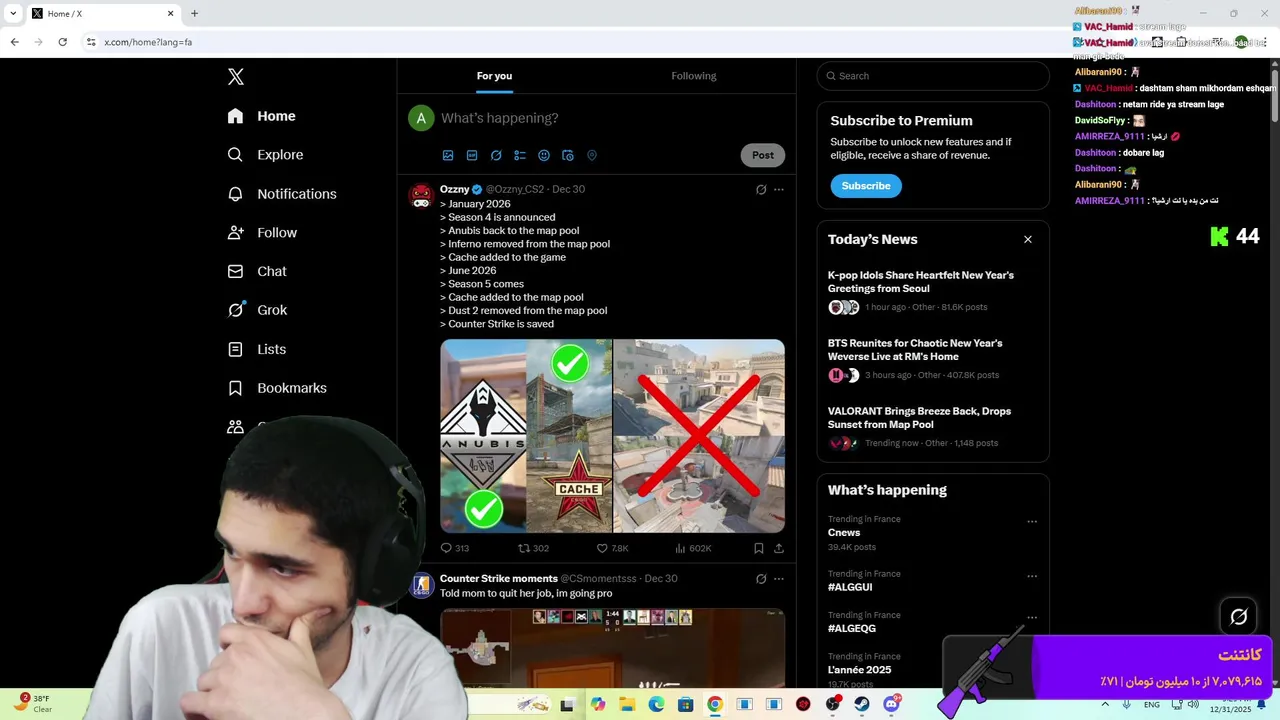This screenshot has width=1280, height=720.
Task: Open the Anubis and Cache image
Action: (526, 436)
